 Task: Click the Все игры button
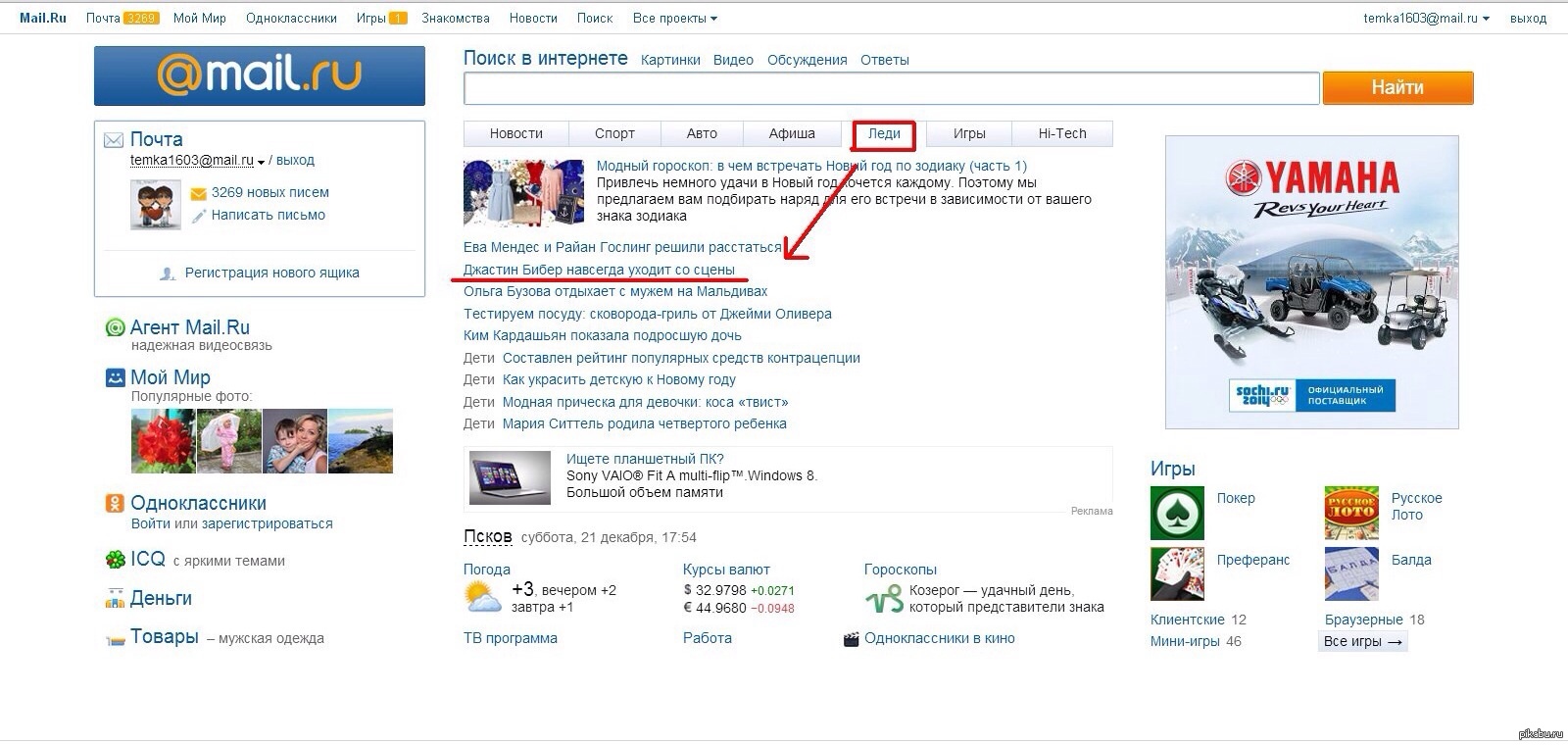(x=1363, y=642)
